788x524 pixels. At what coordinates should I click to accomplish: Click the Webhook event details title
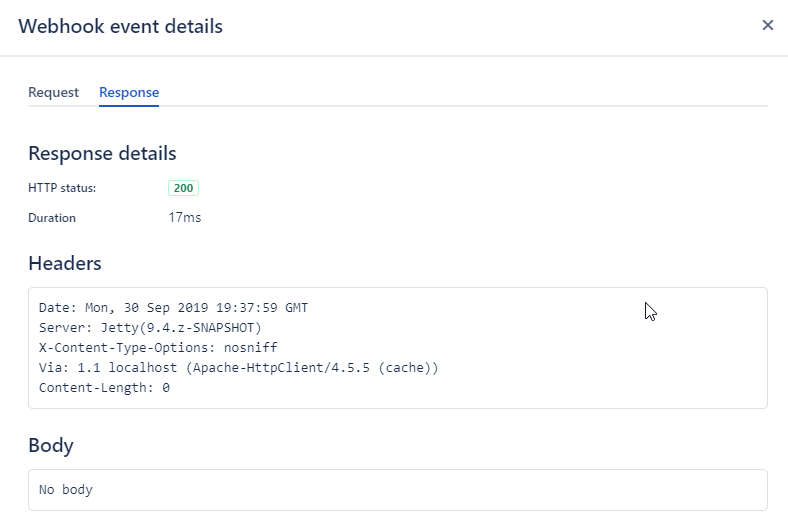(120, 26)
